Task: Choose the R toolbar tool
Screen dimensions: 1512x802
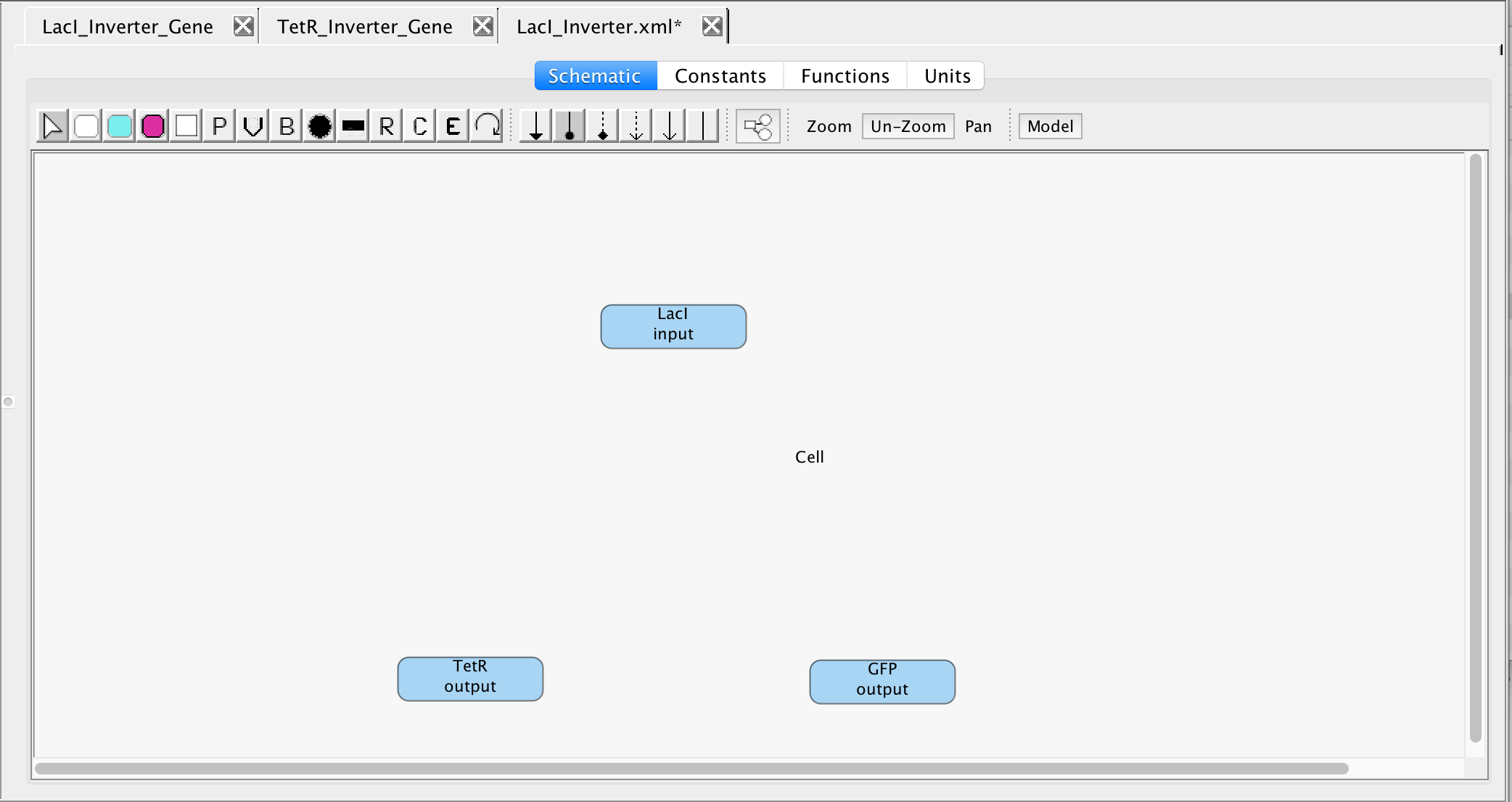Action: click(x=386, y=126)
